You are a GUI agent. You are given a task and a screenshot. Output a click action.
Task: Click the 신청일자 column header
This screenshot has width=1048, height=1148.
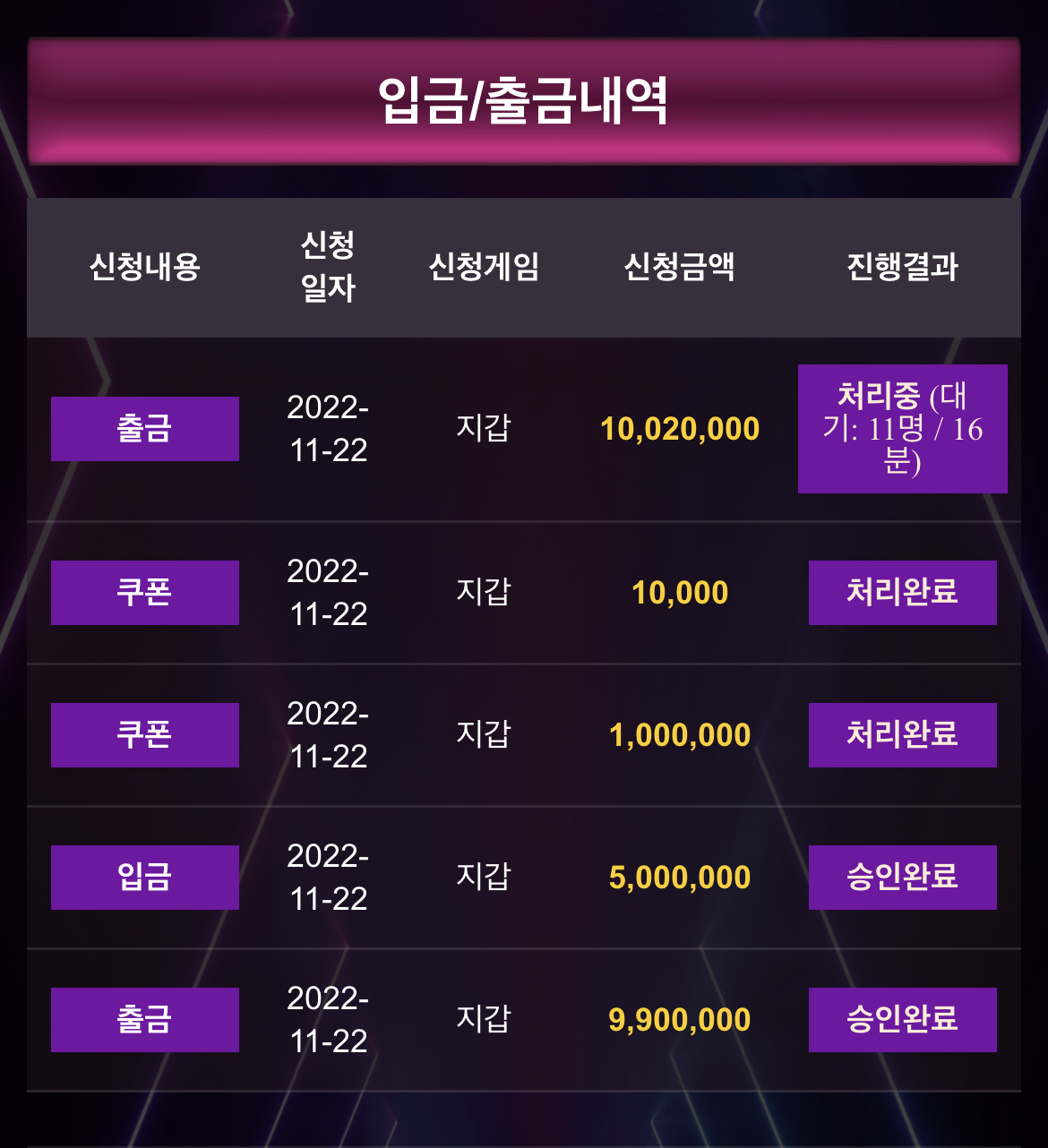click(328, 266)
